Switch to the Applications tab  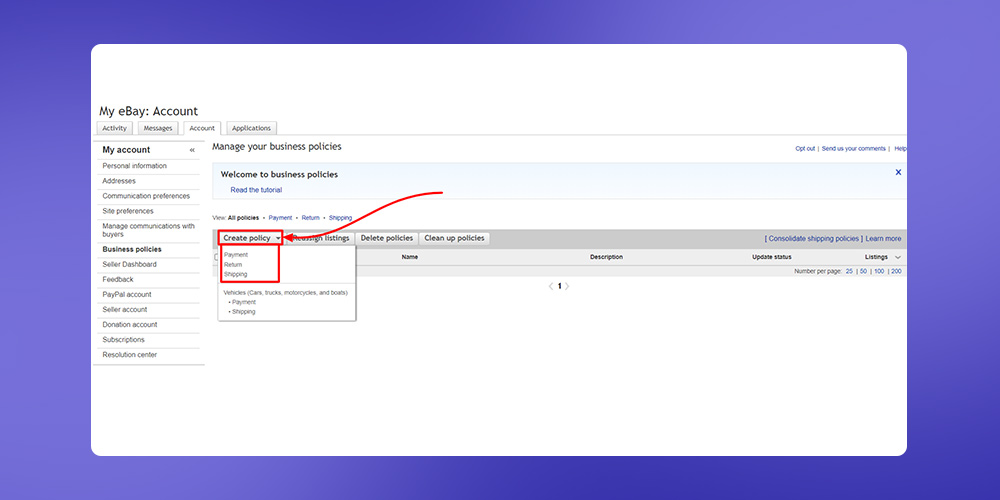pos(251,128)
